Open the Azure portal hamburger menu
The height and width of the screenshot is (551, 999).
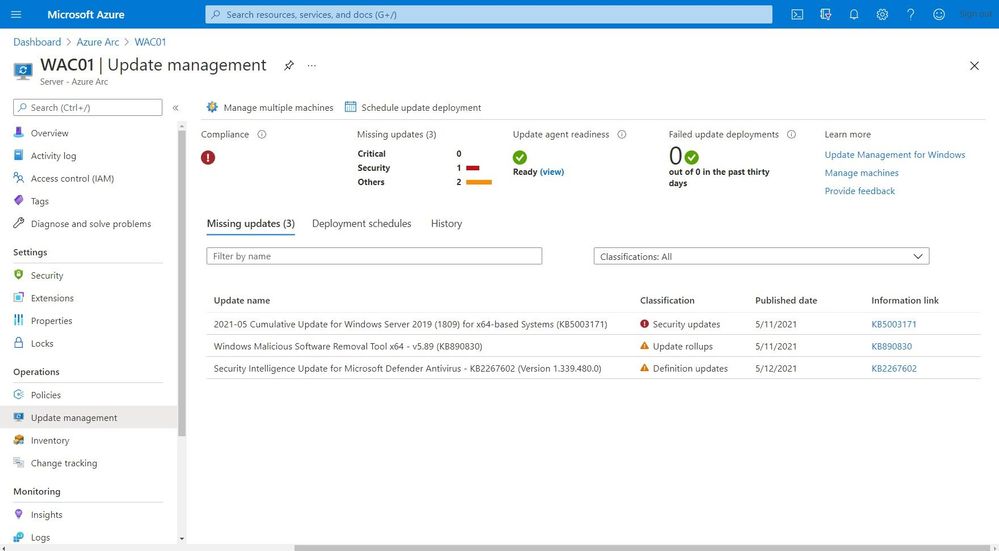coord(17,14)
